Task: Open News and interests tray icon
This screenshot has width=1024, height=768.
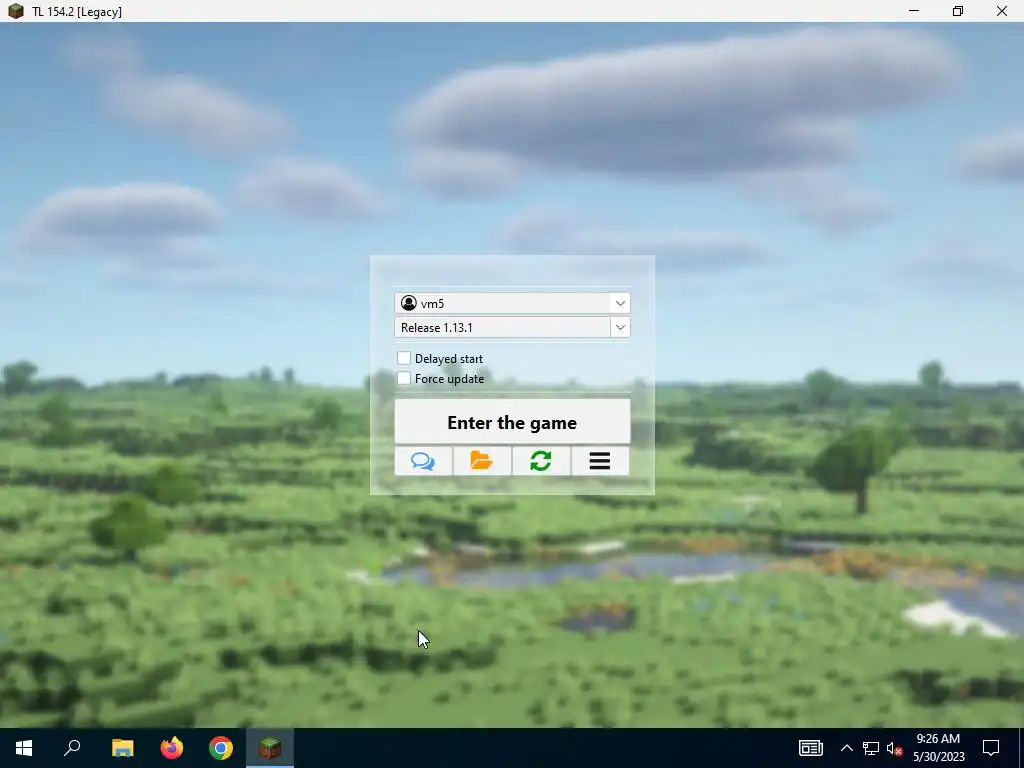Action: 810,748
